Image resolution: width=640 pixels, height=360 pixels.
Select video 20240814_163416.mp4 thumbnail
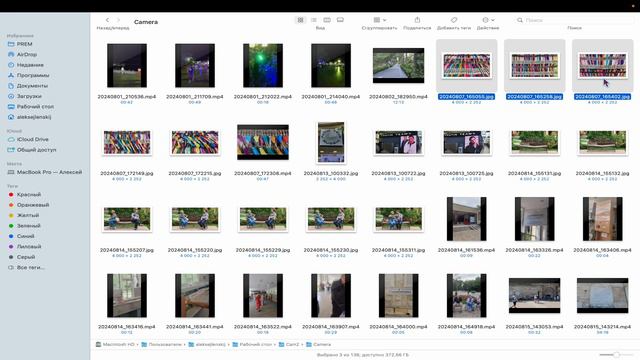coord(127,296)
